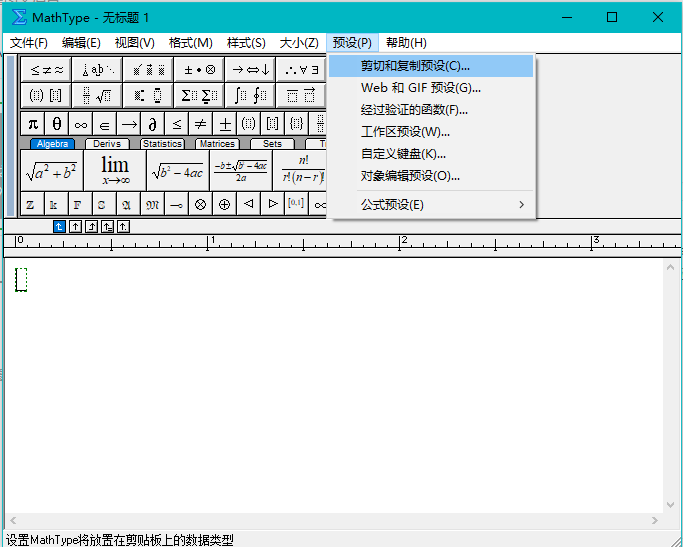Open the relational symbols palette (≤ ≠ ≈)
683x547 pixels.
pos(46,70)
